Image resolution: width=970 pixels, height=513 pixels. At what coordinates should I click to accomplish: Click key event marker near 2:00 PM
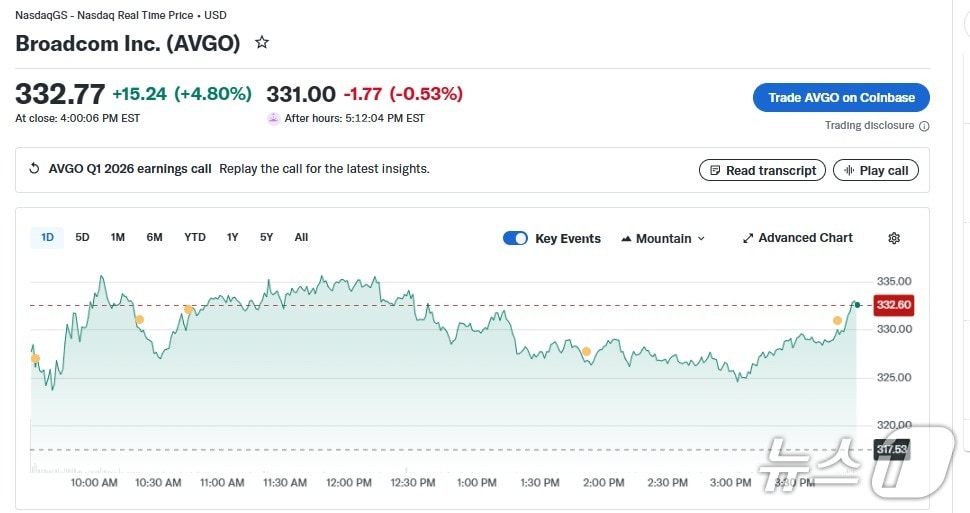586,351
